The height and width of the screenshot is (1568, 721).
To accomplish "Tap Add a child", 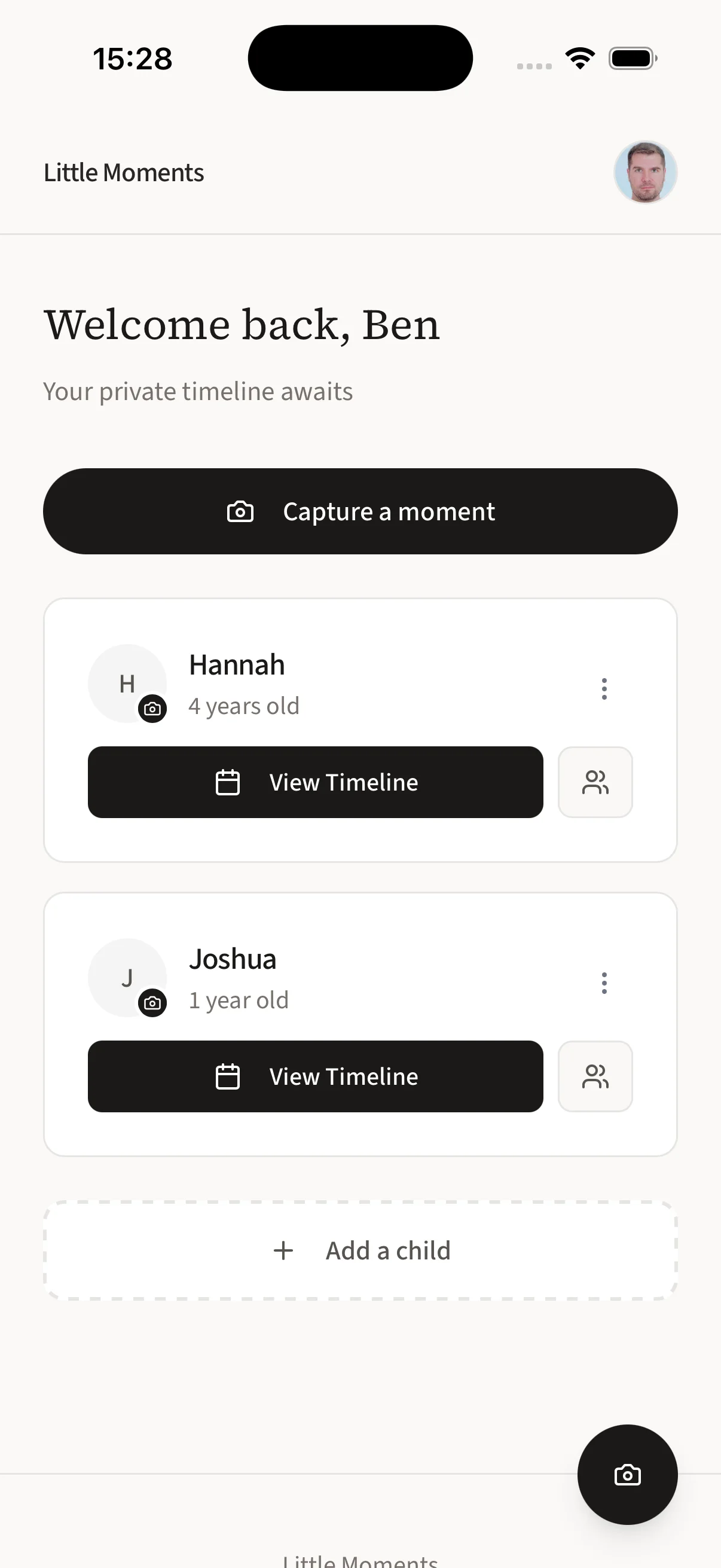I will click(360, 1250).
